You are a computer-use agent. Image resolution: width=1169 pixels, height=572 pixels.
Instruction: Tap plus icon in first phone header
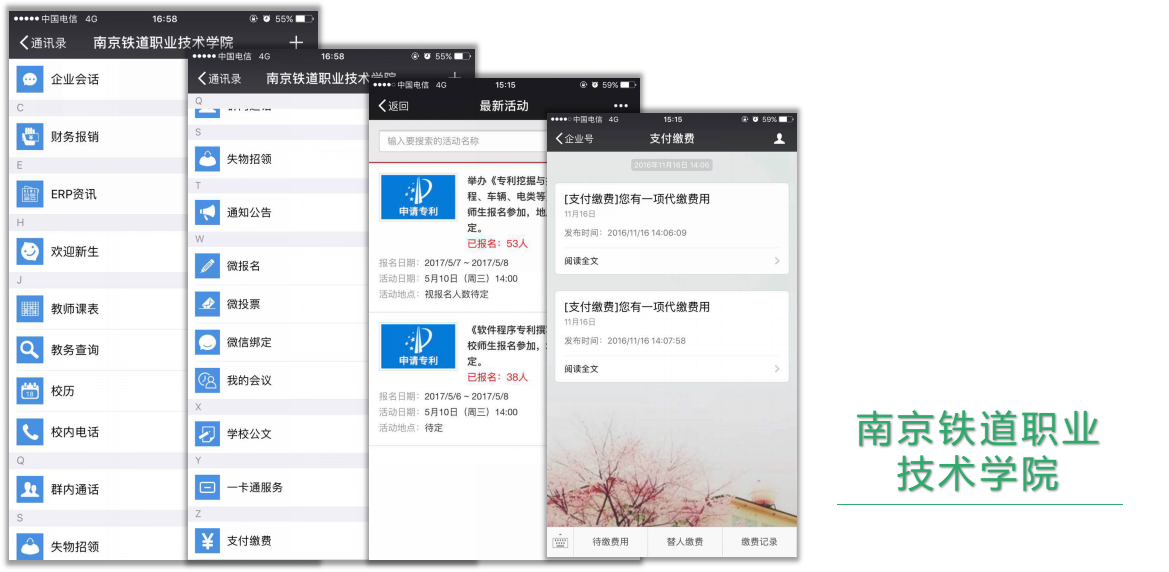(x=296, y=43)
